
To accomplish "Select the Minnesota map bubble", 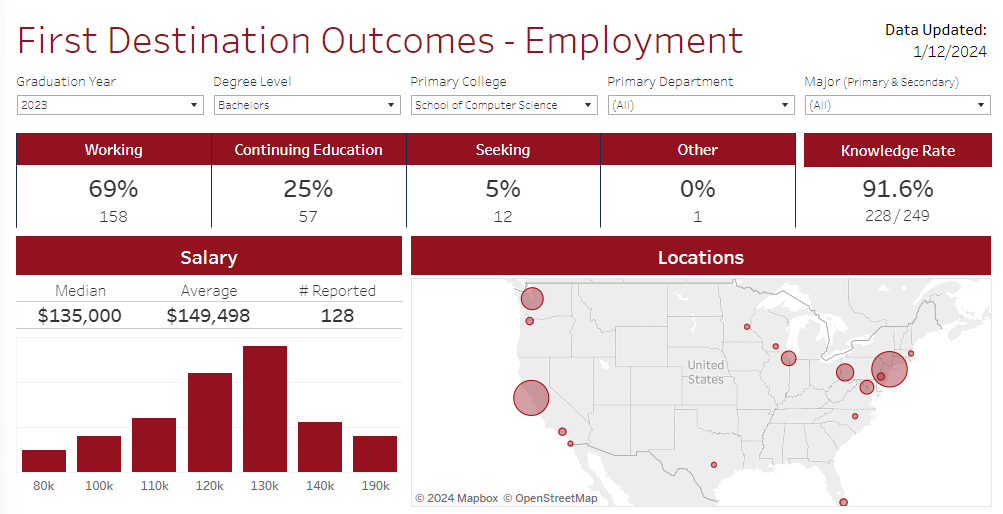I will click(x=746, y=327).
